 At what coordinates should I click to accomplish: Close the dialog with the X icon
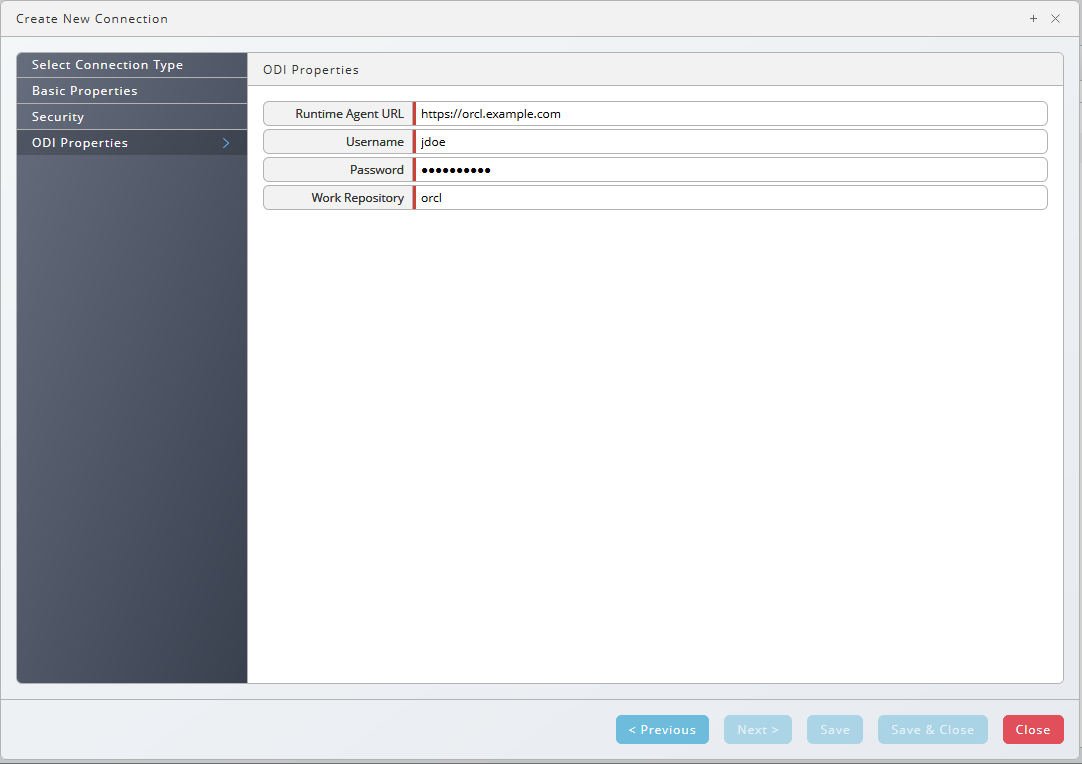tap(1055, 19)
